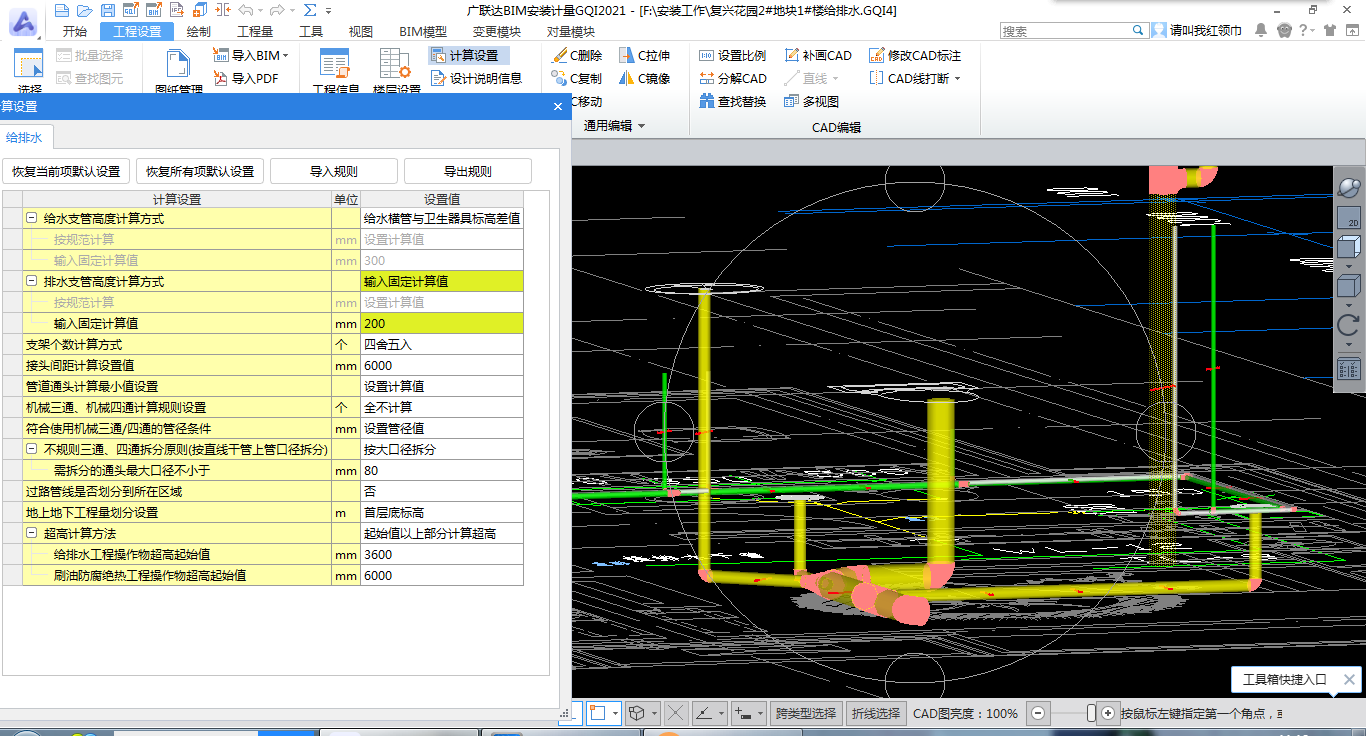
Task: Click C拉伸 stretch tool
Action: tap(645, 56)
